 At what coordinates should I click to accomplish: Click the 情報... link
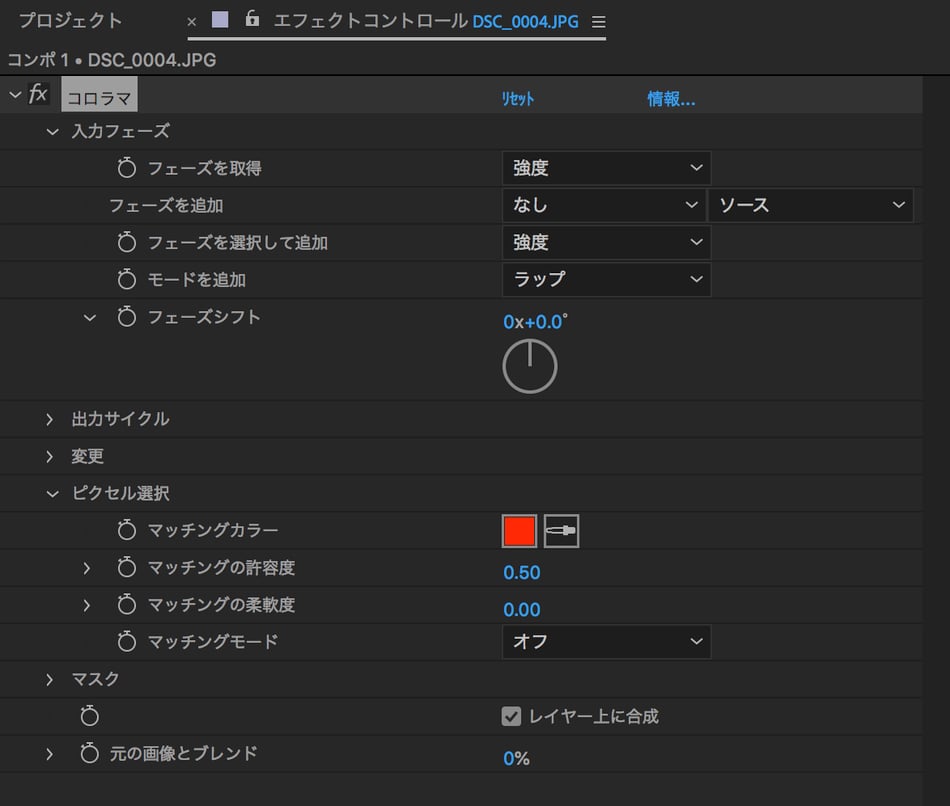pos(671,98)
